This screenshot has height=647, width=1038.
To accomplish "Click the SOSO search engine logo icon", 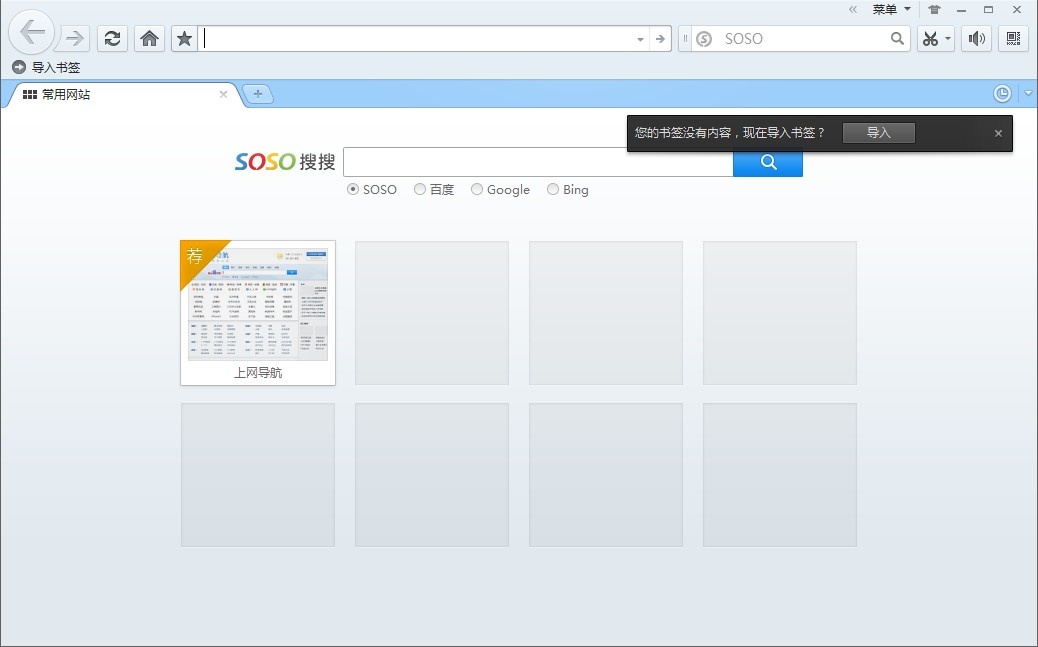I will (704, 39).
